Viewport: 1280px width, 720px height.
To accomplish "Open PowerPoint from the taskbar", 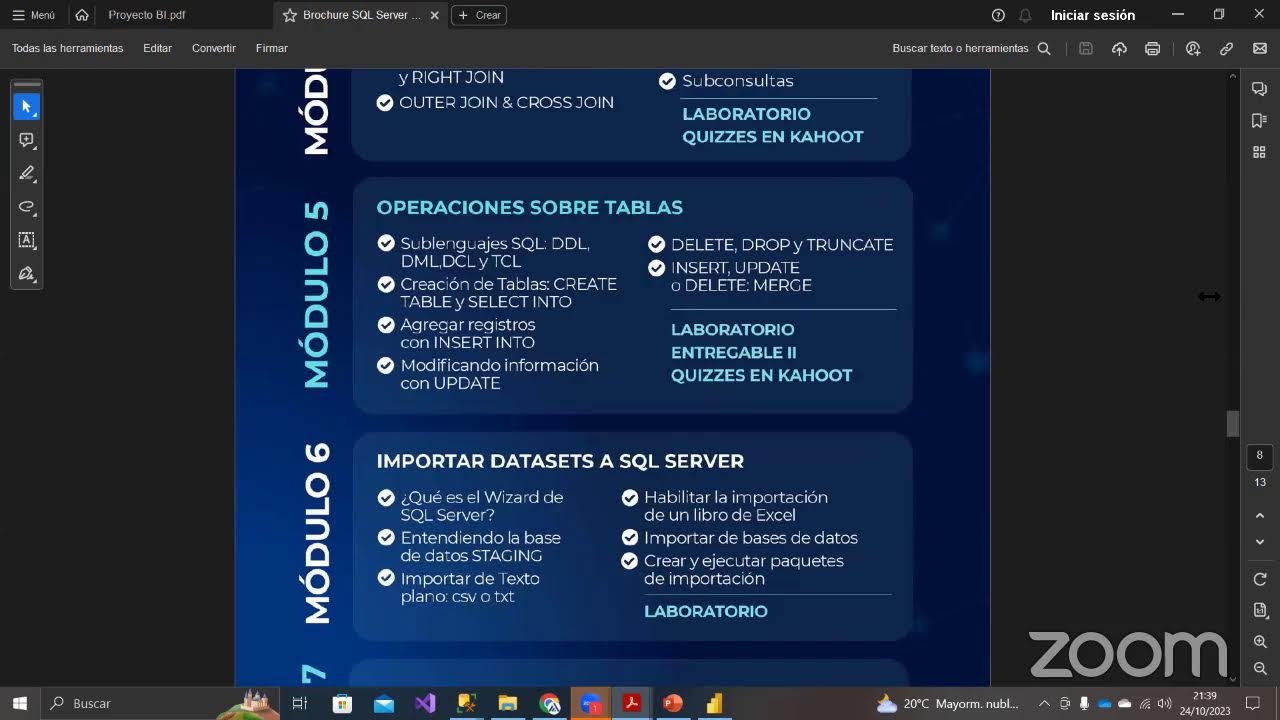I will 673,703.
